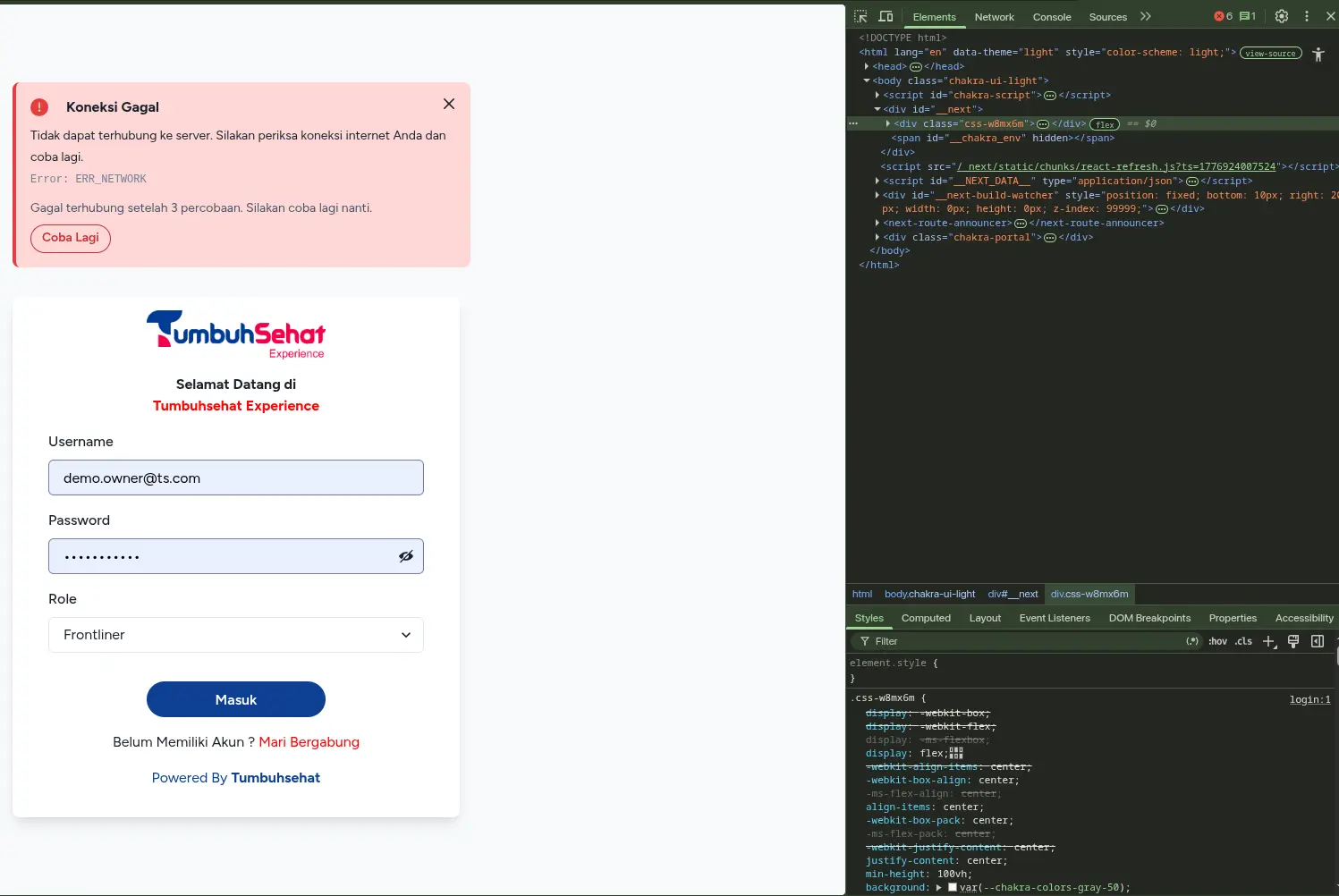1339x896 pixels.
Task: Expand the __NEXT_DATA__ script node
Action: point(877,181)
